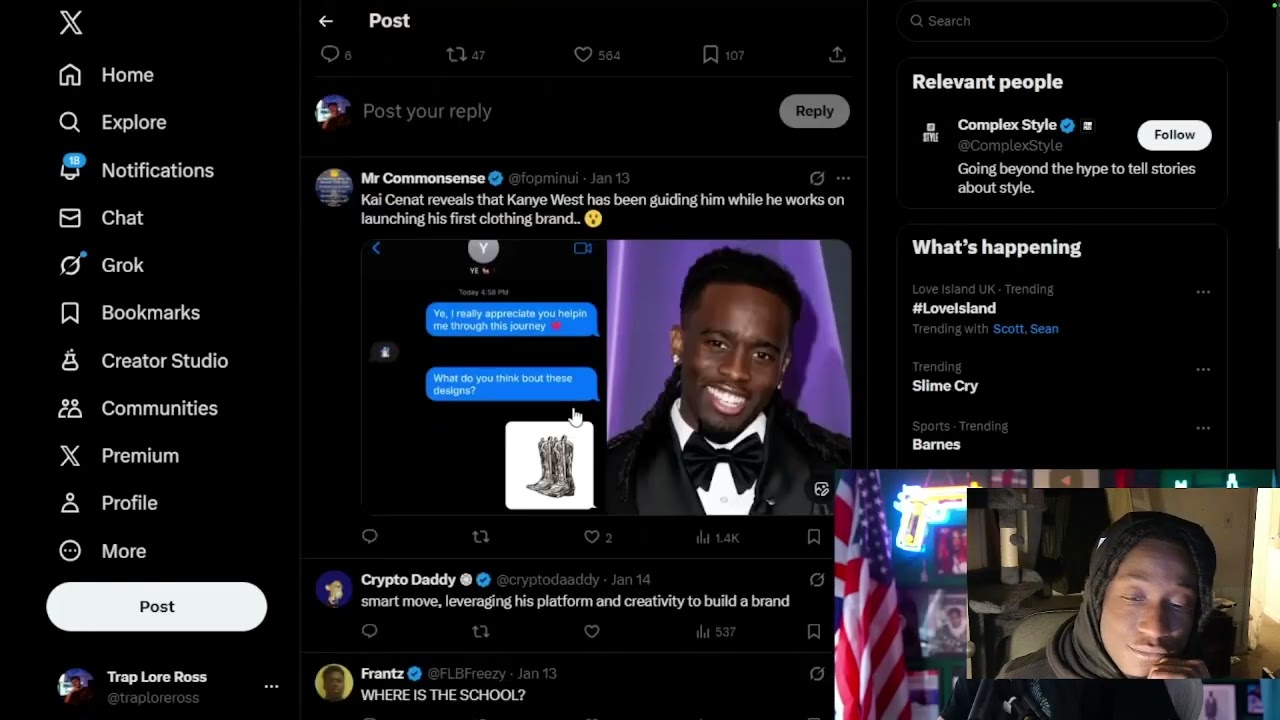View analytics showing 537 views

tap(715, 631)
